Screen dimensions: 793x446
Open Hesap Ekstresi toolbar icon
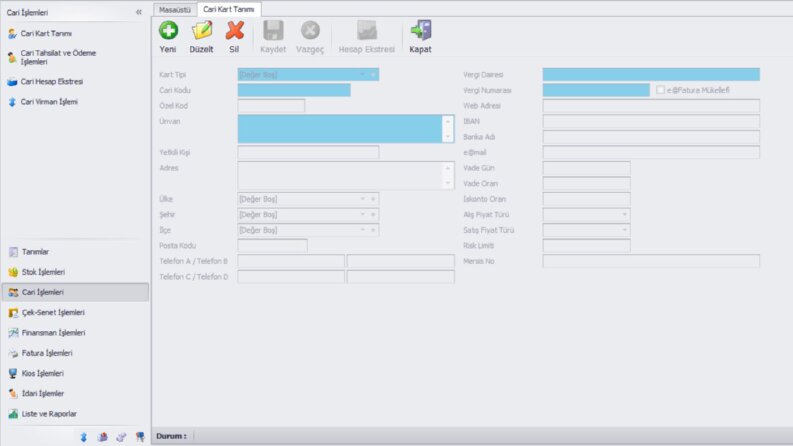pyautogui.click(x=367, y=30)
